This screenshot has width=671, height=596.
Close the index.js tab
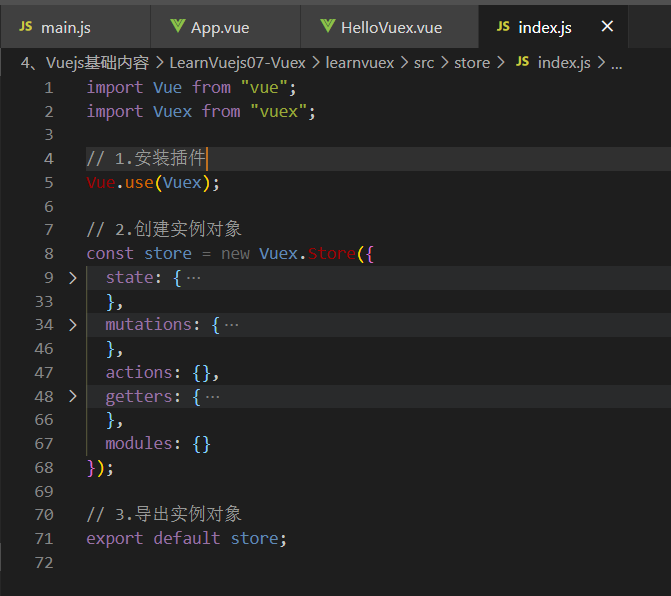pos(608,27)
